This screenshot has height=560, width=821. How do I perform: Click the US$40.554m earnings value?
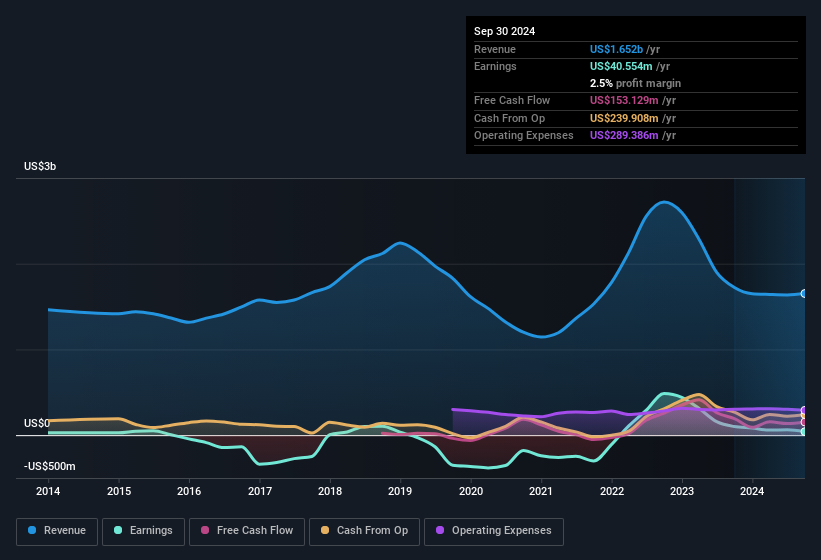[x=621, y=66]
